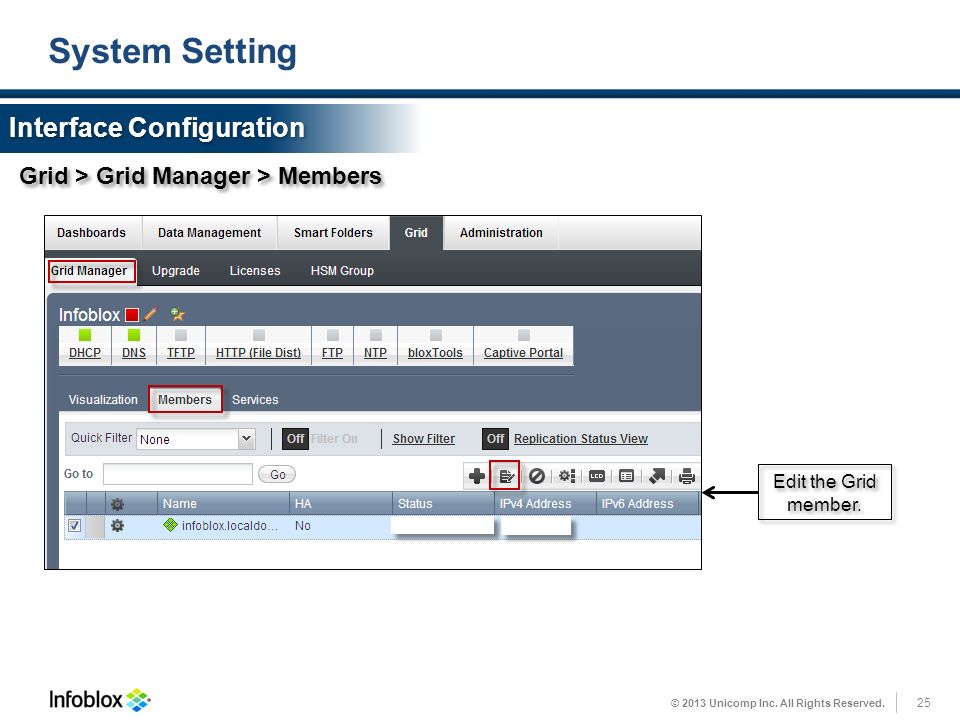Screen dimensions: 960x720
Task: Click the list view toolbar icon
Action: 626,476
